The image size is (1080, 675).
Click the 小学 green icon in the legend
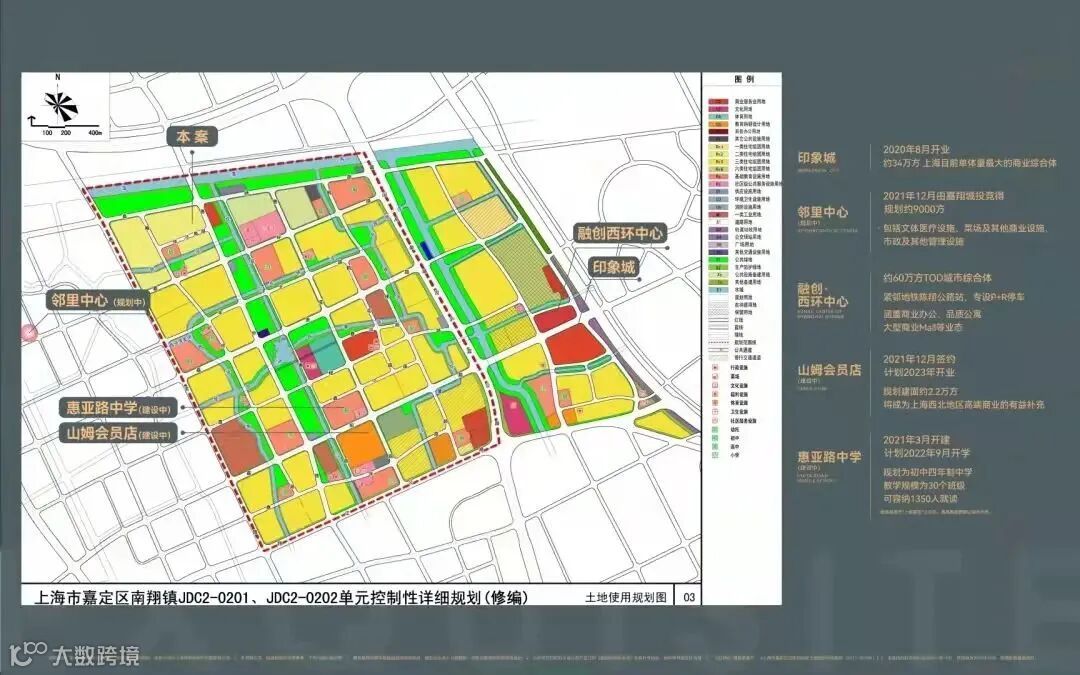tap(715, 455)
